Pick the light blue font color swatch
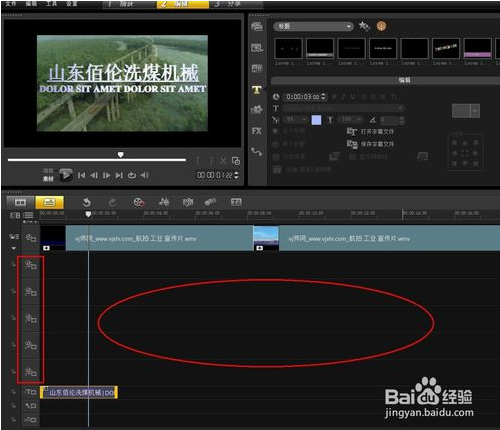This screenshot has height=430, width=500. click(316, 120)
